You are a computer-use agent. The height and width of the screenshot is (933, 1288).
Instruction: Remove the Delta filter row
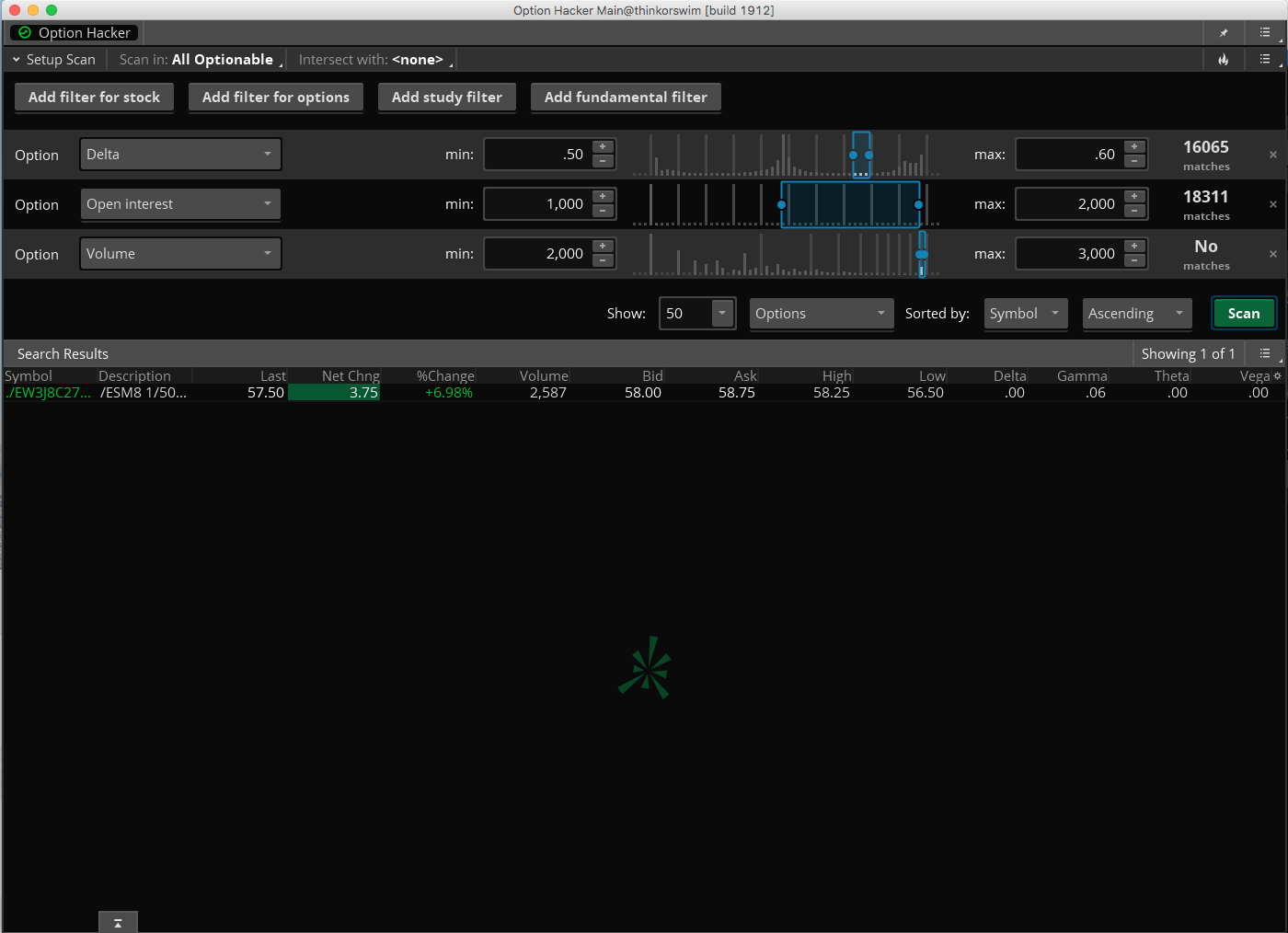pos(1273,155)
